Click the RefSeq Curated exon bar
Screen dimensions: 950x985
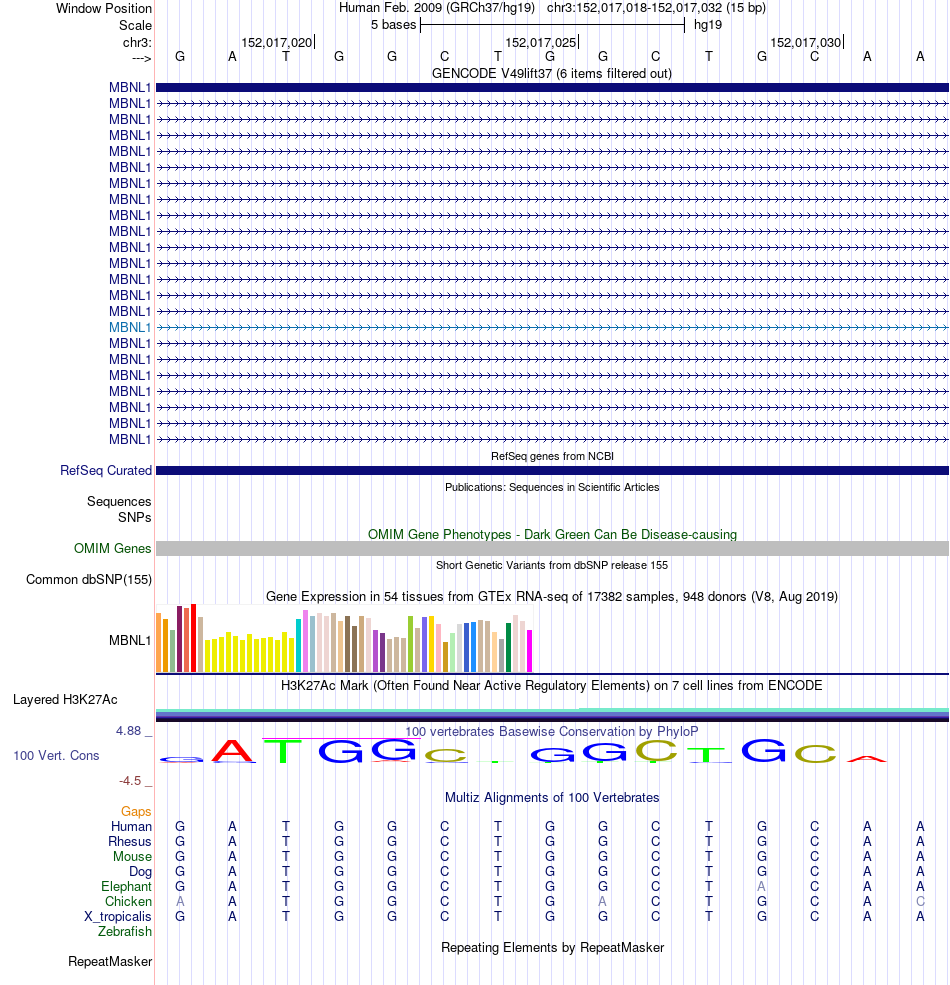pyautogui.click(x=552, y=471)
